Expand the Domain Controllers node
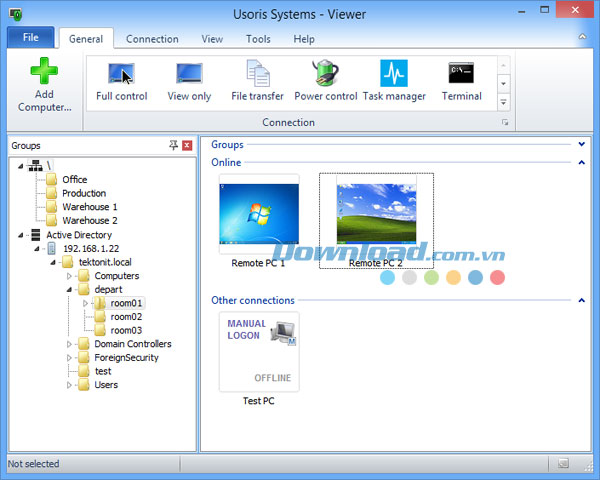This screenshot has width=600, height=480. pos(69,344)
